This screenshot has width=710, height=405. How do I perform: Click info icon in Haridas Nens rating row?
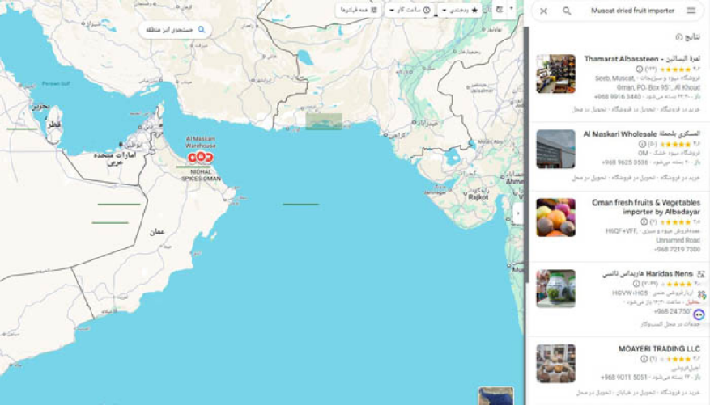point(636,284)
